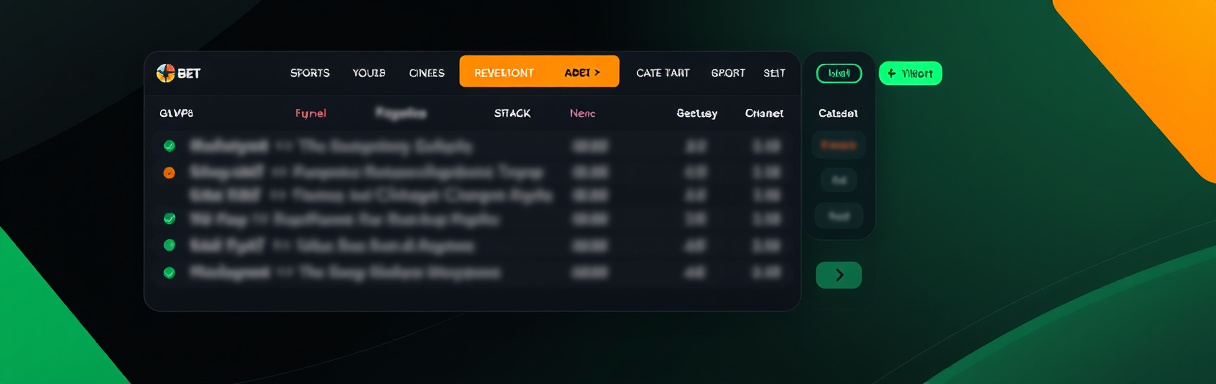Click the orange status circle in list
1216x384 pixels.
(169, 173)
